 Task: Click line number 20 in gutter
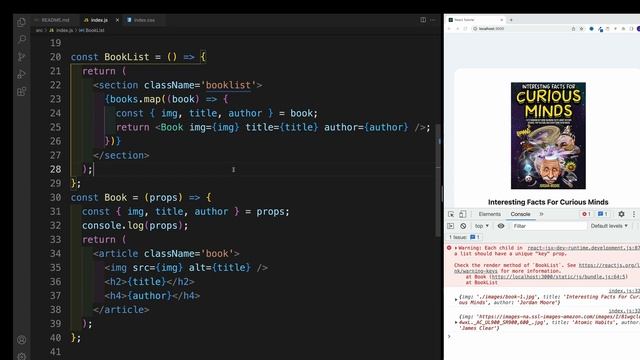coord(56,57)
